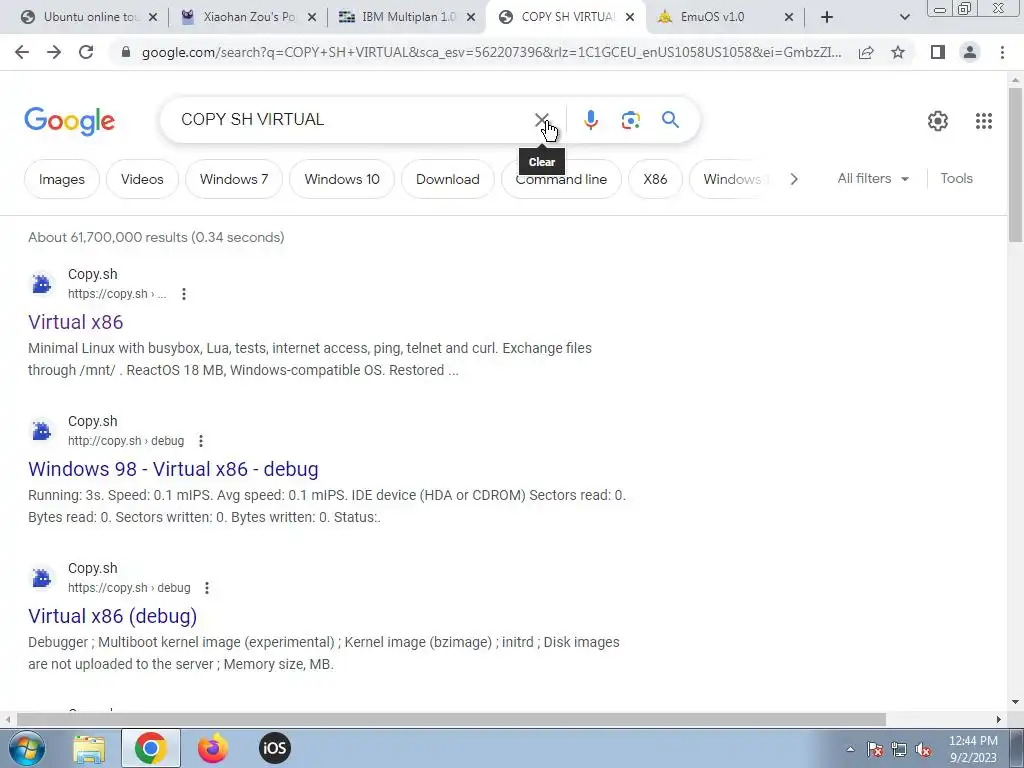Viewport: 1024px width, 768px height.
Task: Select the X86 filter chip
Action: 655,179
